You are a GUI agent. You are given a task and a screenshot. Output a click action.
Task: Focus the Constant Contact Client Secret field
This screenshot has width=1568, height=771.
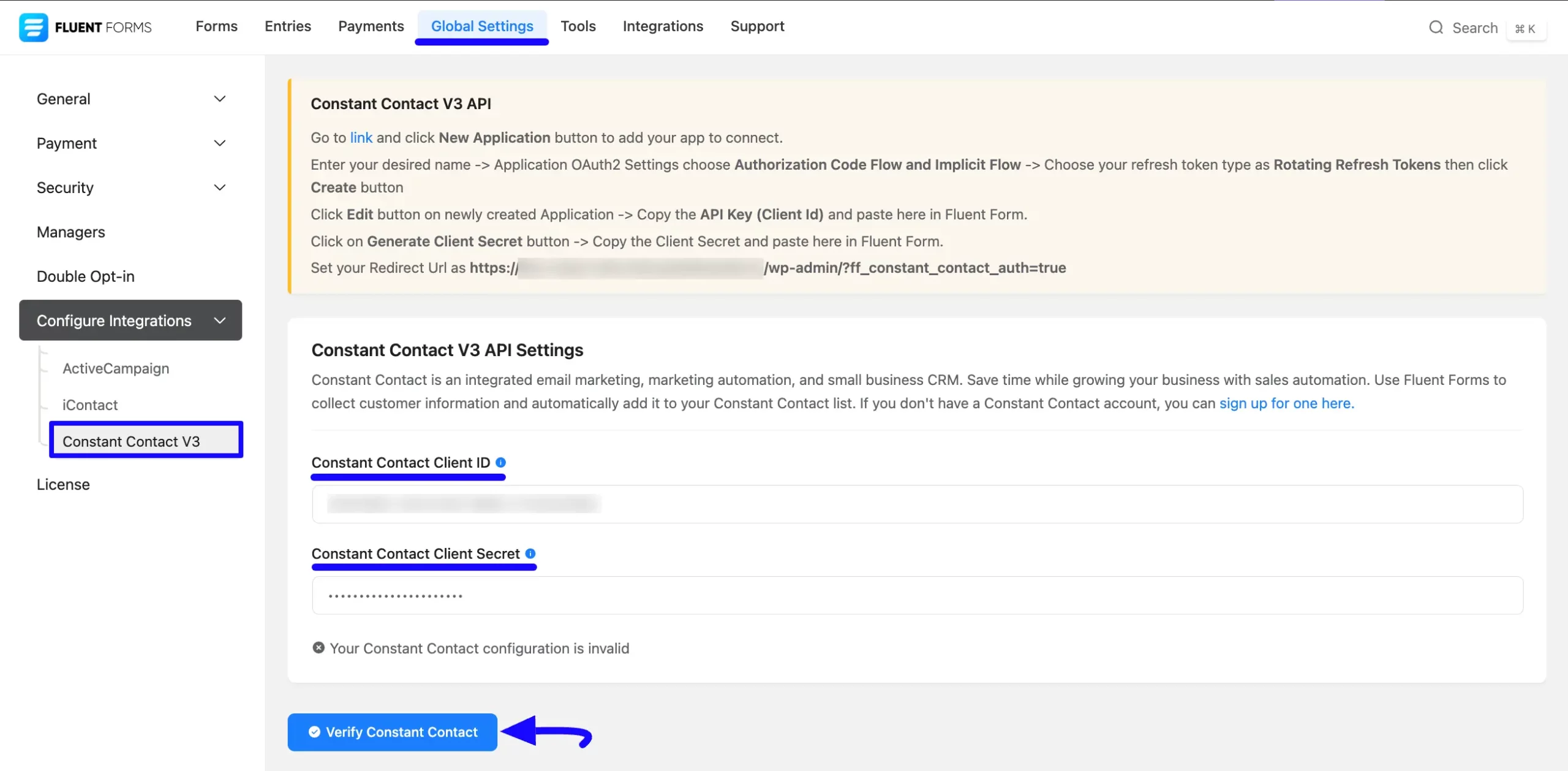[x=918, y=595]
